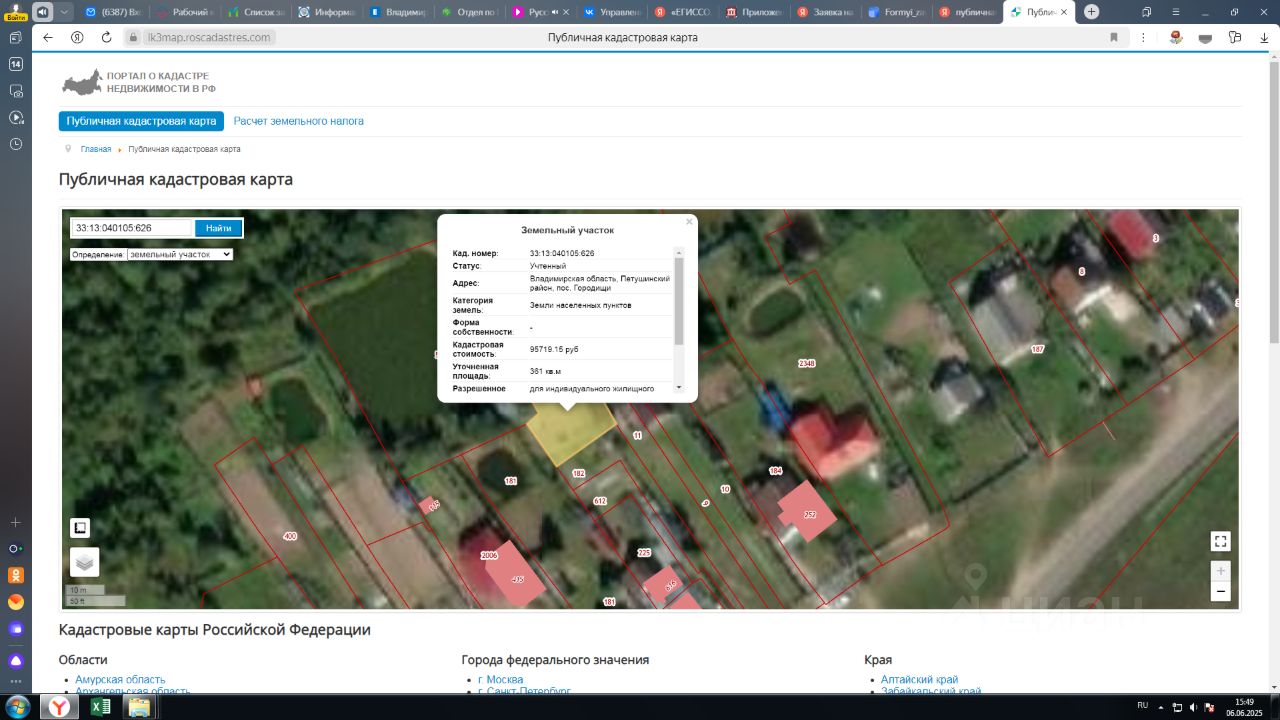The image size is (1280, 720).
Task: Click the portal logo Портал о кадастре
Action: tap(139, 82)
